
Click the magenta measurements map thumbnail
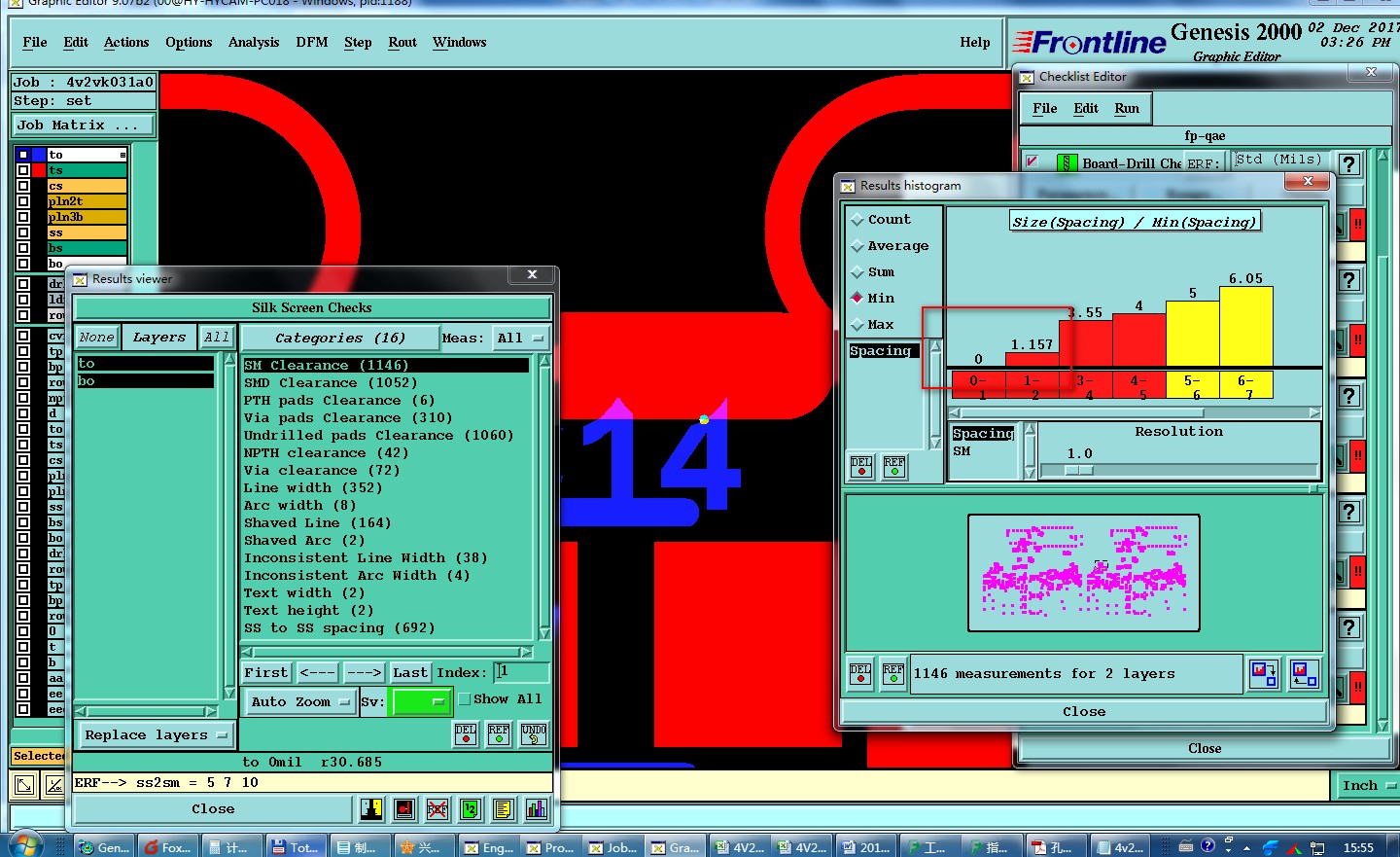tap(1084, 573)
